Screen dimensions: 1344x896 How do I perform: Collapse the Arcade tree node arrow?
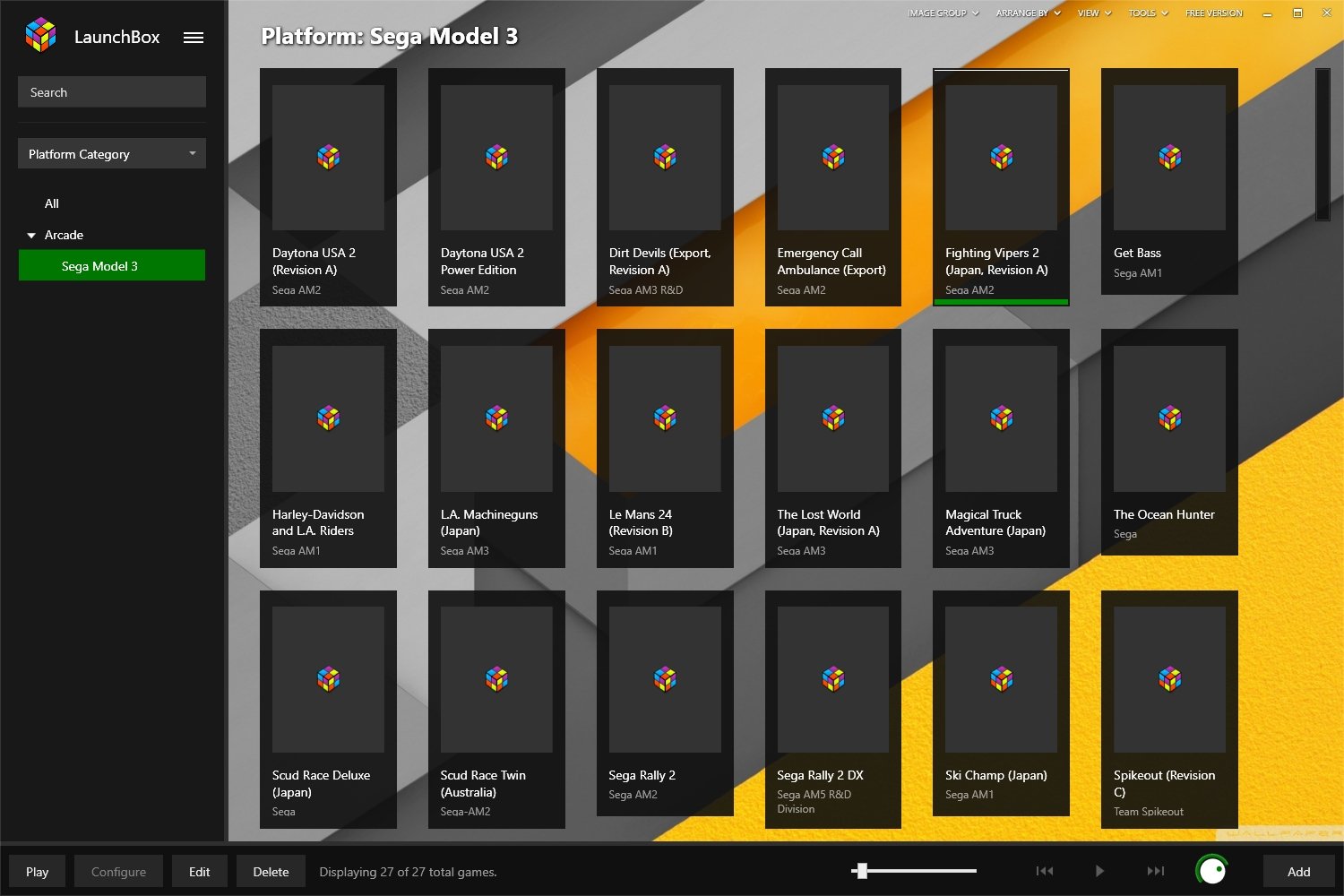point(31,236)
